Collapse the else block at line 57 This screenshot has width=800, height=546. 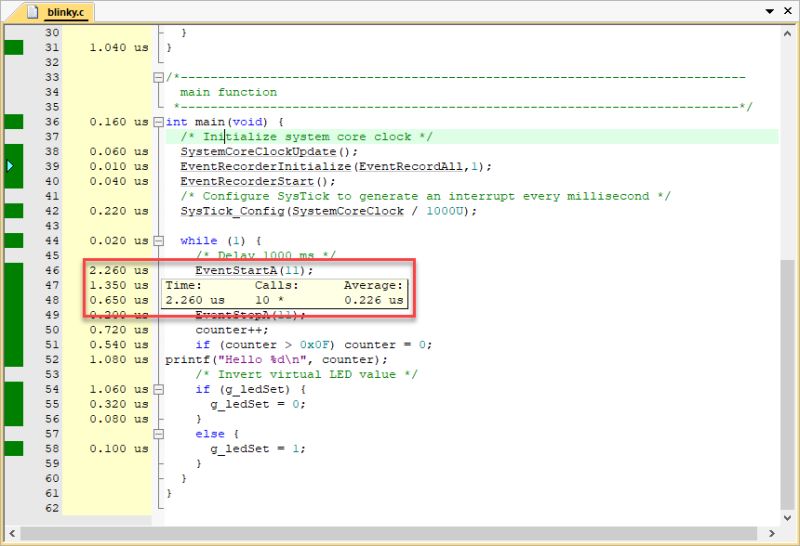159,434
